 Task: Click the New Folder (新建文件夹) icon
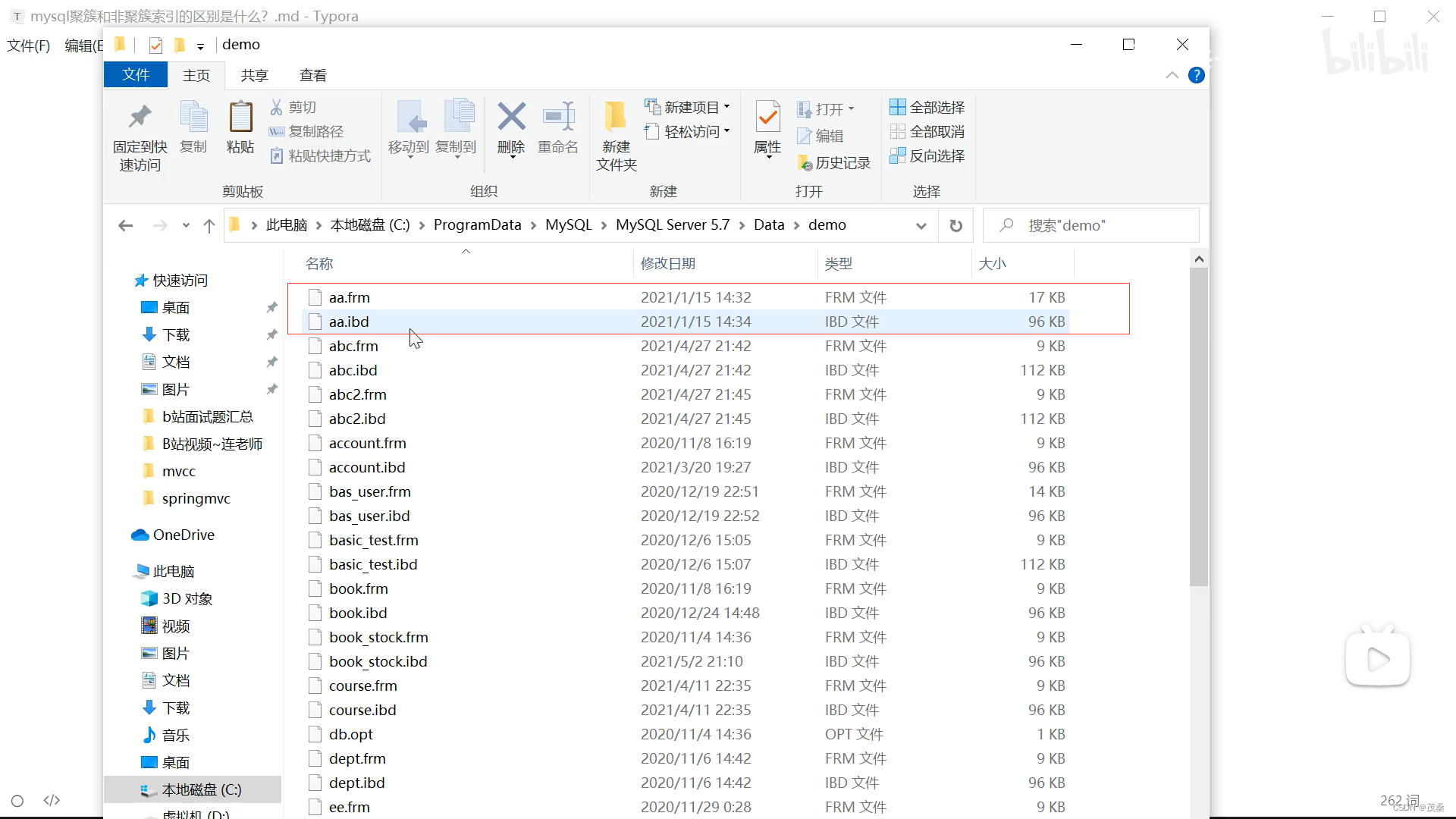pos(616,118)
